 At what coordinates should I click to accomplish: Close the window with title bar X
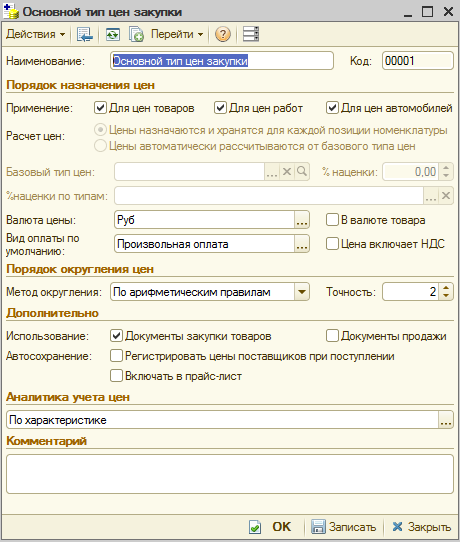(x=448, y=12)
